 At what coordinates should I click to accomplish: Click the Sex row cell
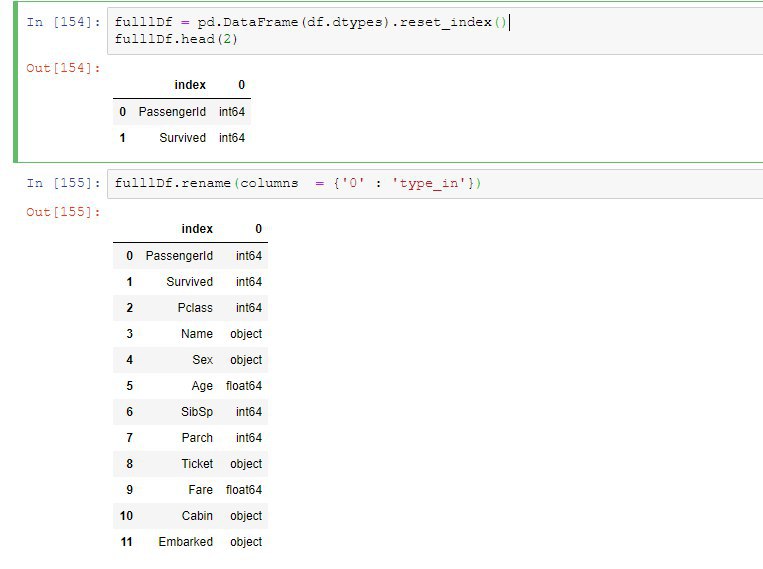[202, 360]
